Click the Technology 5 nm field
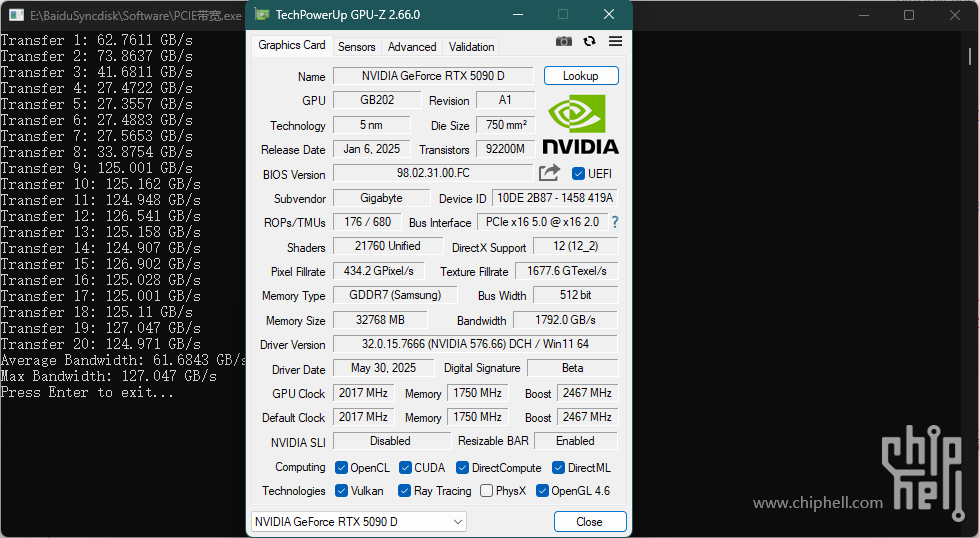Viewport: 979px width, 538px height. pyautogui.click(x=371, y=125)
